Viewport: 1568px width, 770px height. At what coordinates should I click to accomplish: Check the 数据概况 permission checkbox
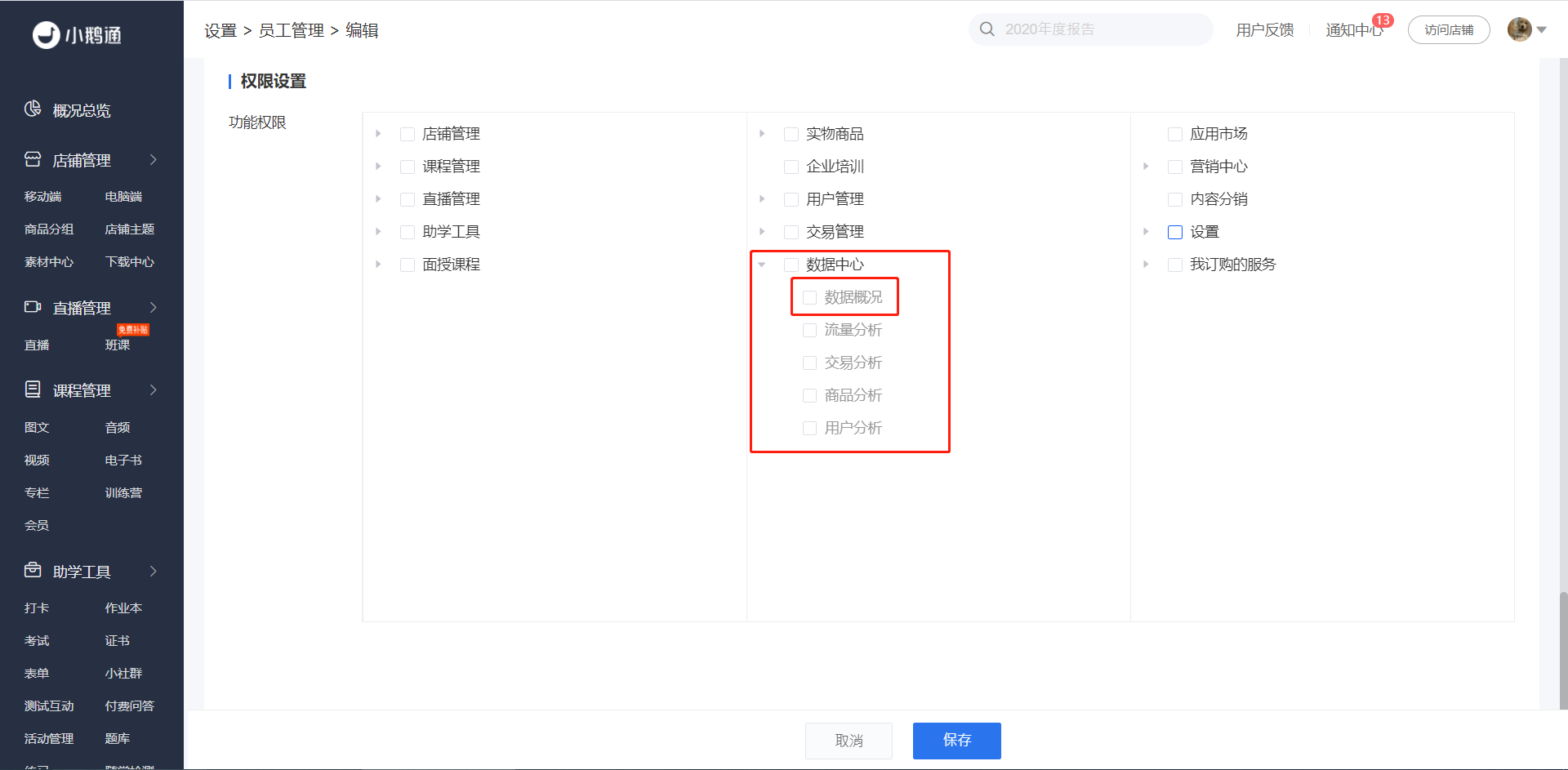point(809,297)
